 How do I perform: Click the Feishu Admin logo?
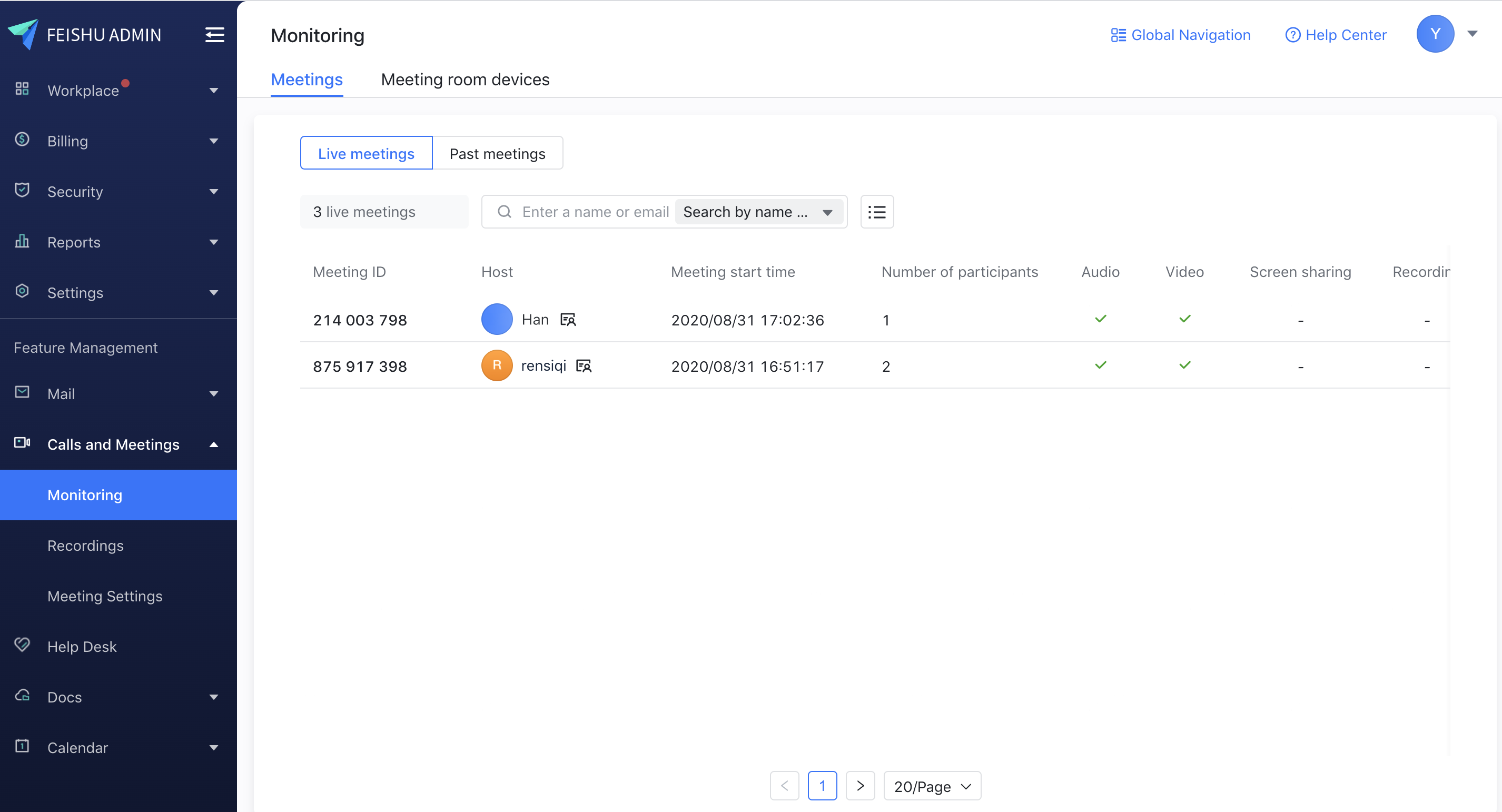(23, 34)
